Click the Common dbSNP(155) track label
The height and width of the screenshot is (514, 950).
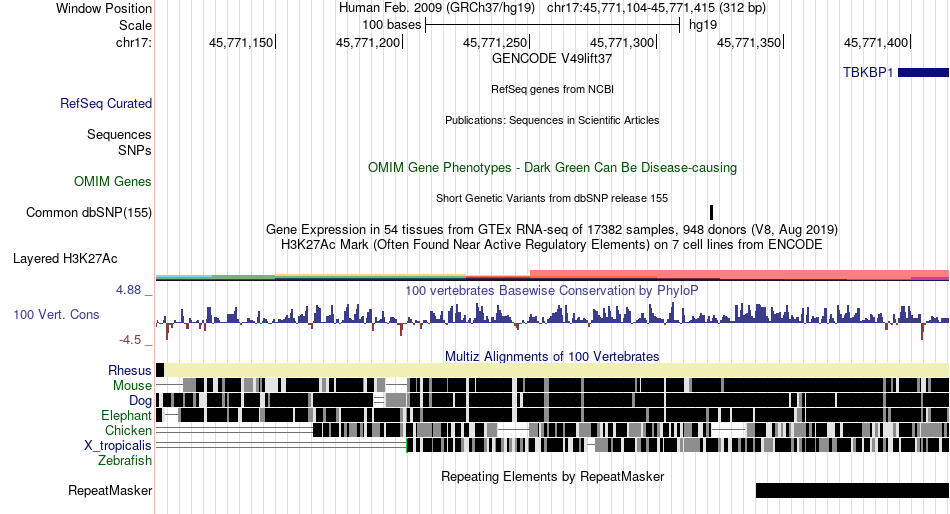click(89, 213)
